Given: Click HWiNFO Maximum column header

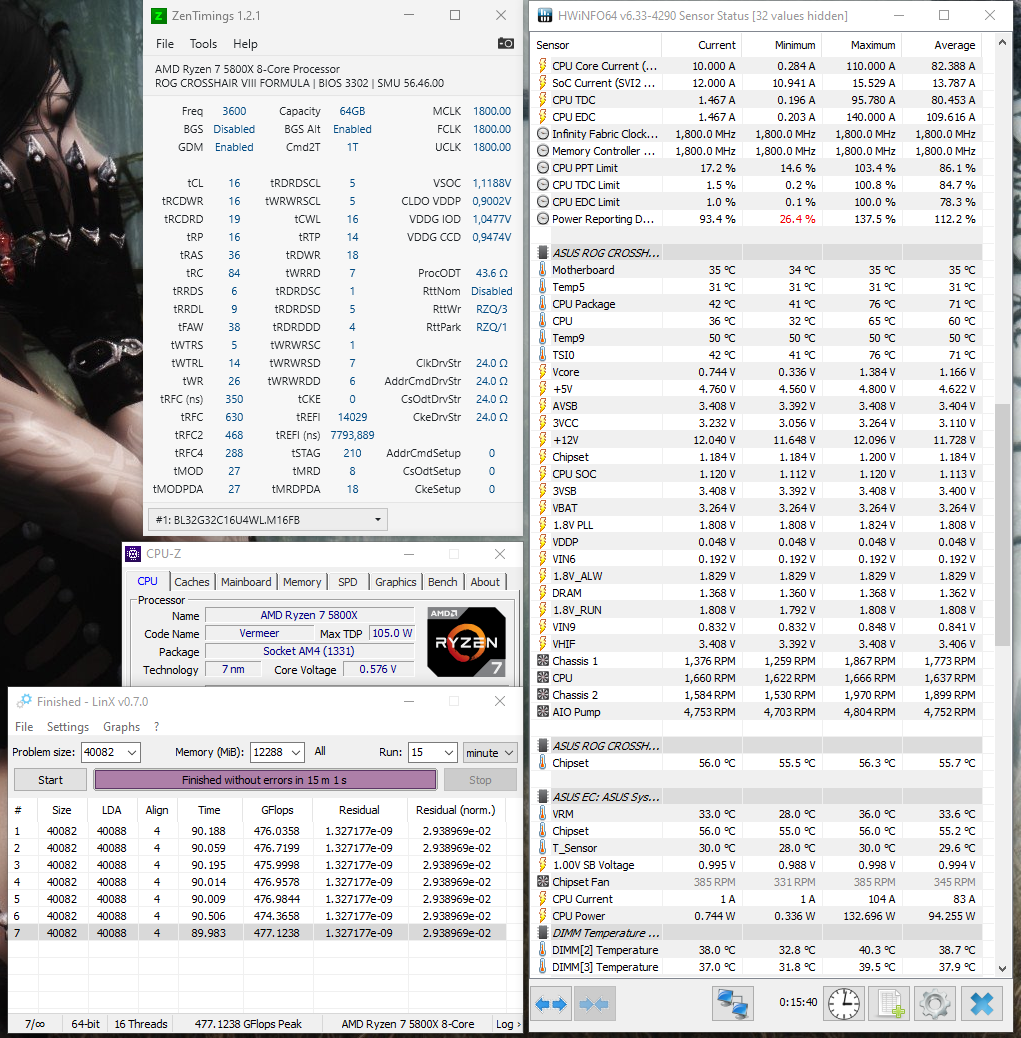Looking at the screenshot, I should [x=861, y=45].
